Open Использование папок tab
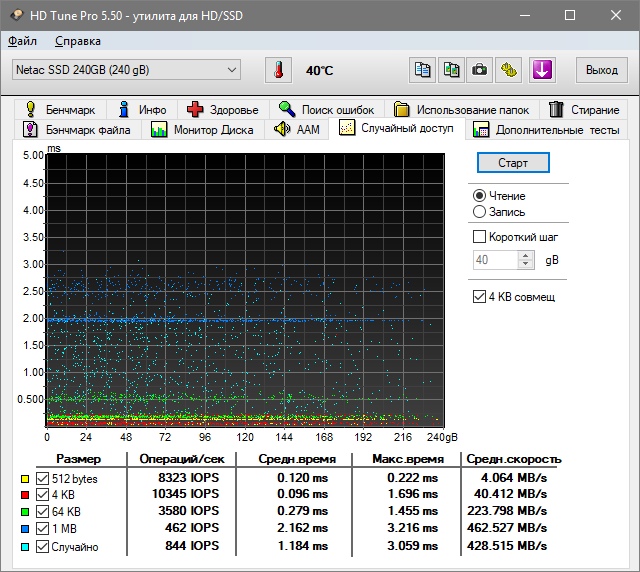 point(461,109)
